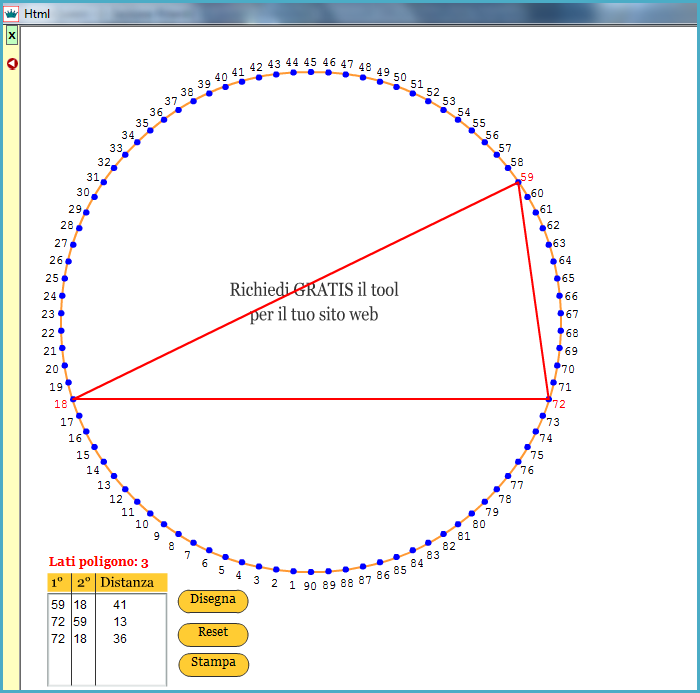Click the 'Distanza' column header

pyautogui.click(x=127, y=583)
